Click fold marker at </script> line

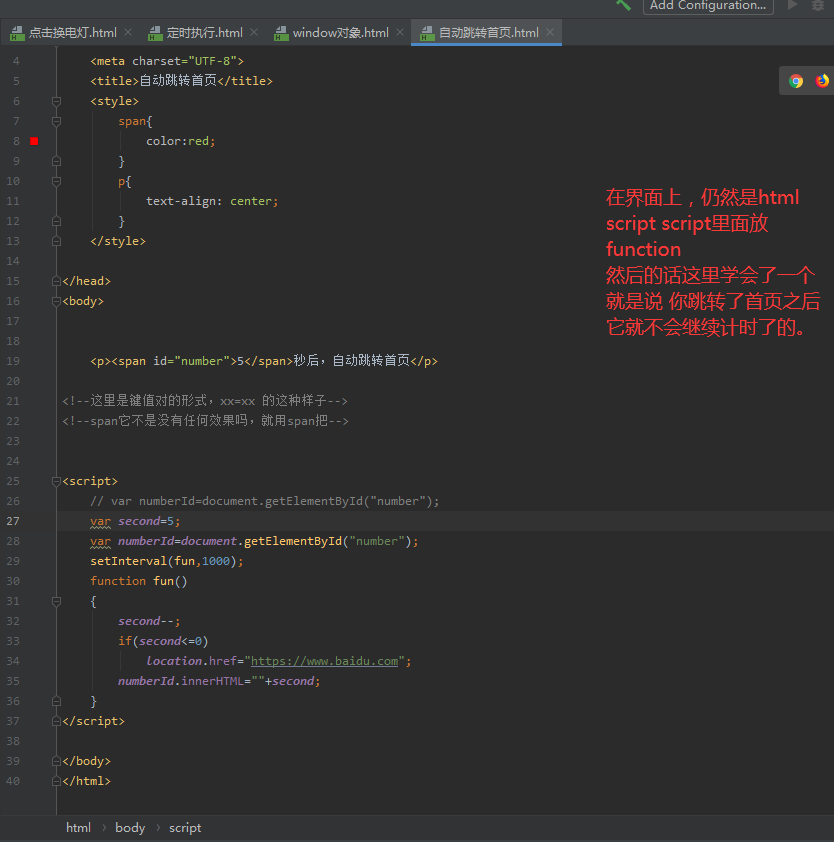[56, 721]
